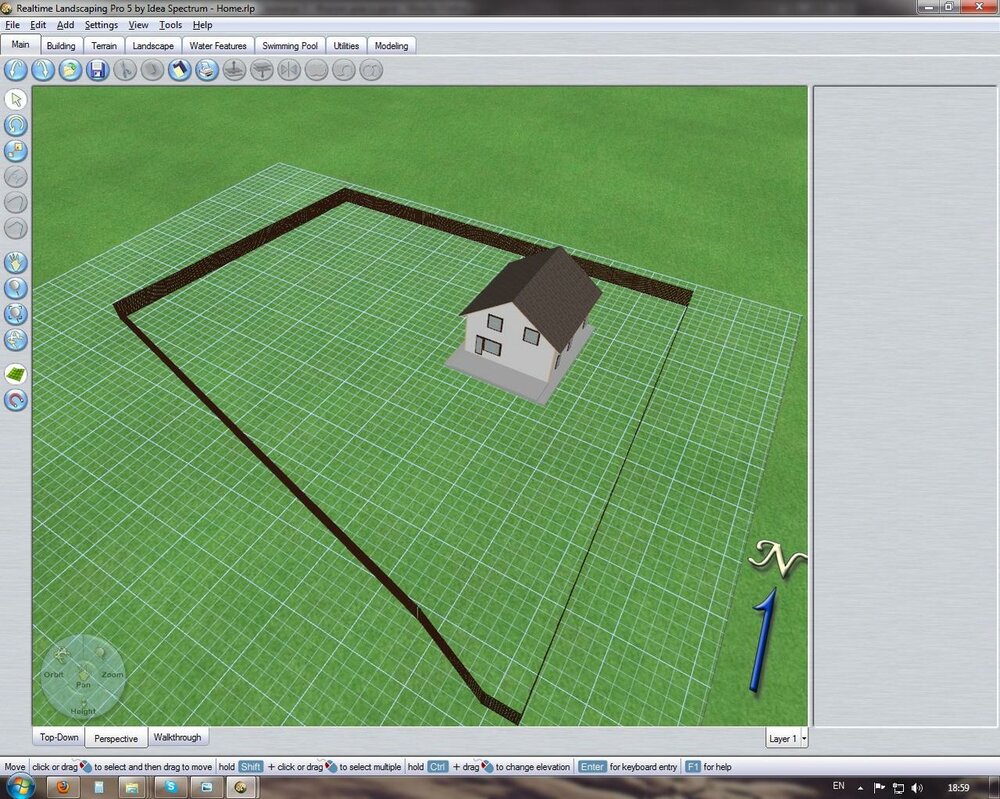Viewport: 1000px width, 799px height.
Task: Open the Add menu
Action: [65, 24]
